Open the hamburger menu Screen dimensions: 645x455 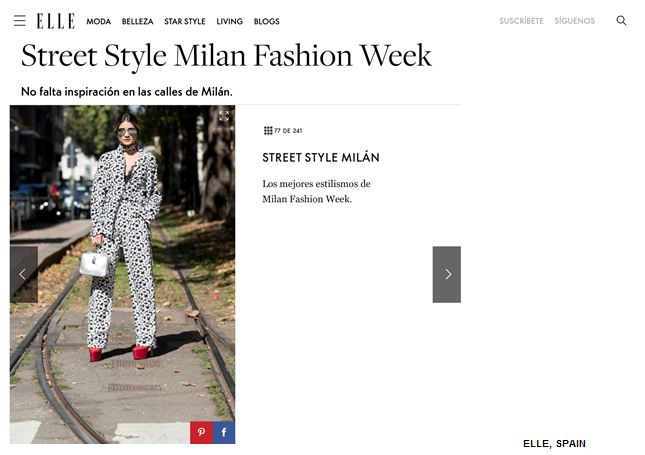(x=19, y=20)
